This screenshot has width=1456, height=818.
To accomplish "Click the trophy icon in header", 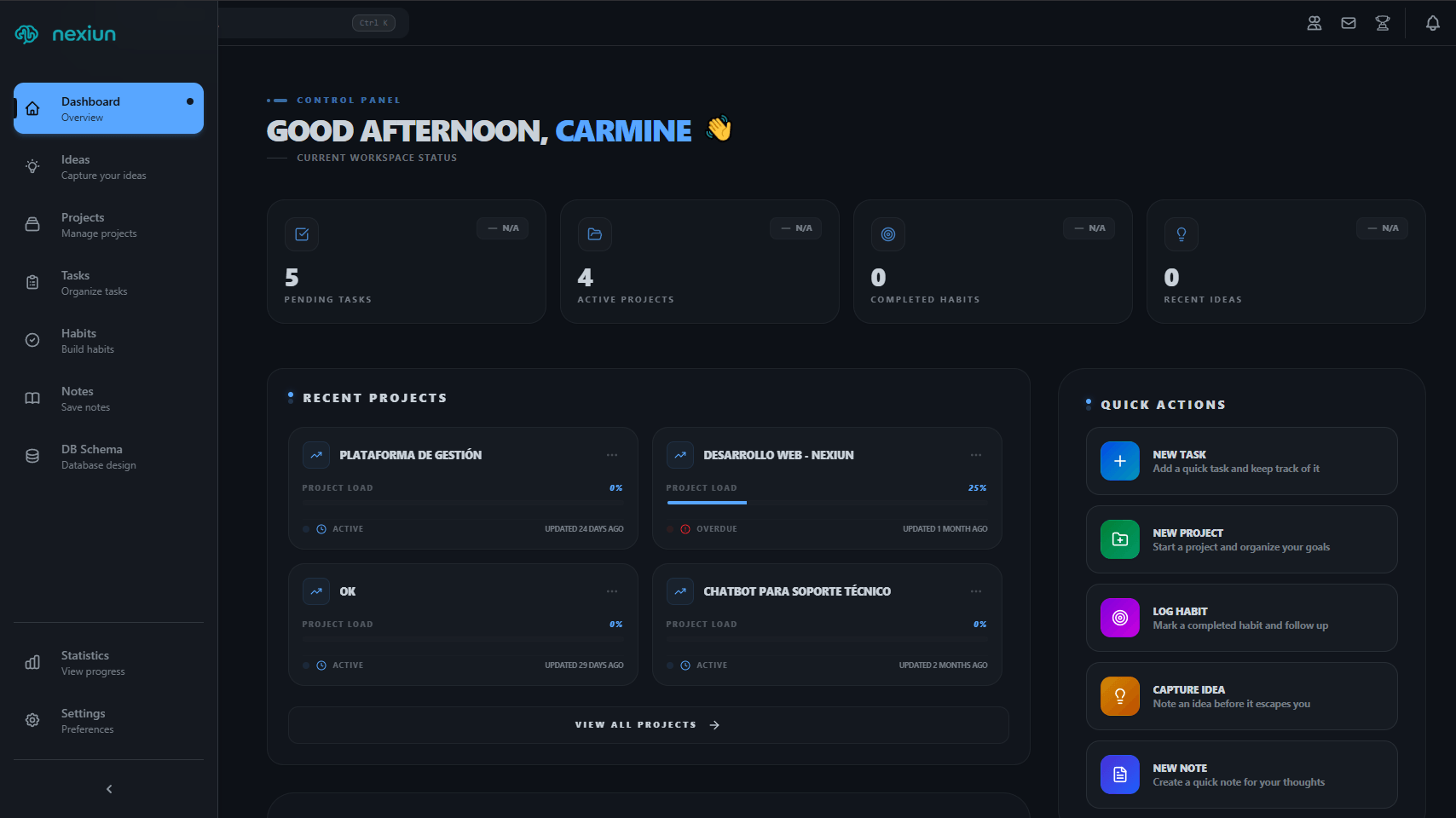I will click(1383, 23).
